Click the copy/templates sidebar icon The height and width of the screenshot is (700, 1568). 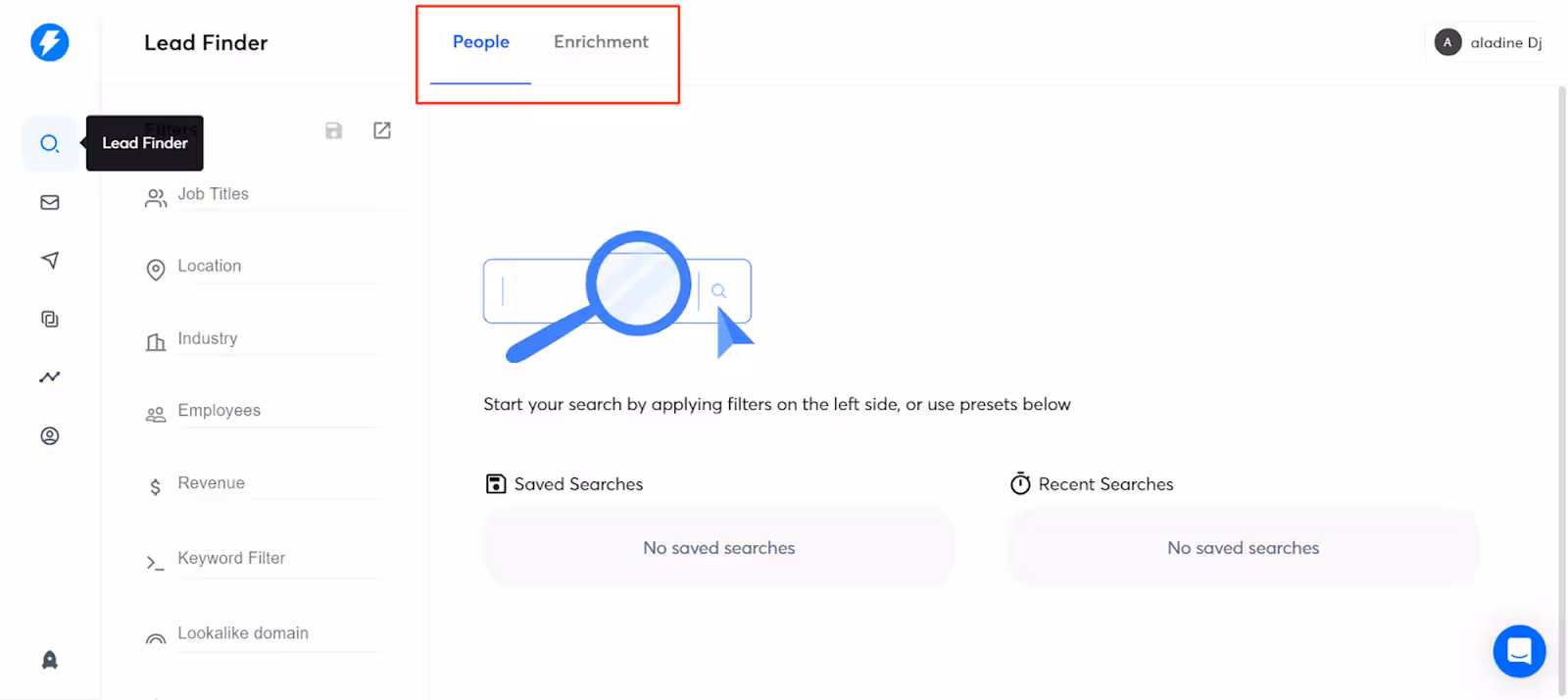(50, 319)
